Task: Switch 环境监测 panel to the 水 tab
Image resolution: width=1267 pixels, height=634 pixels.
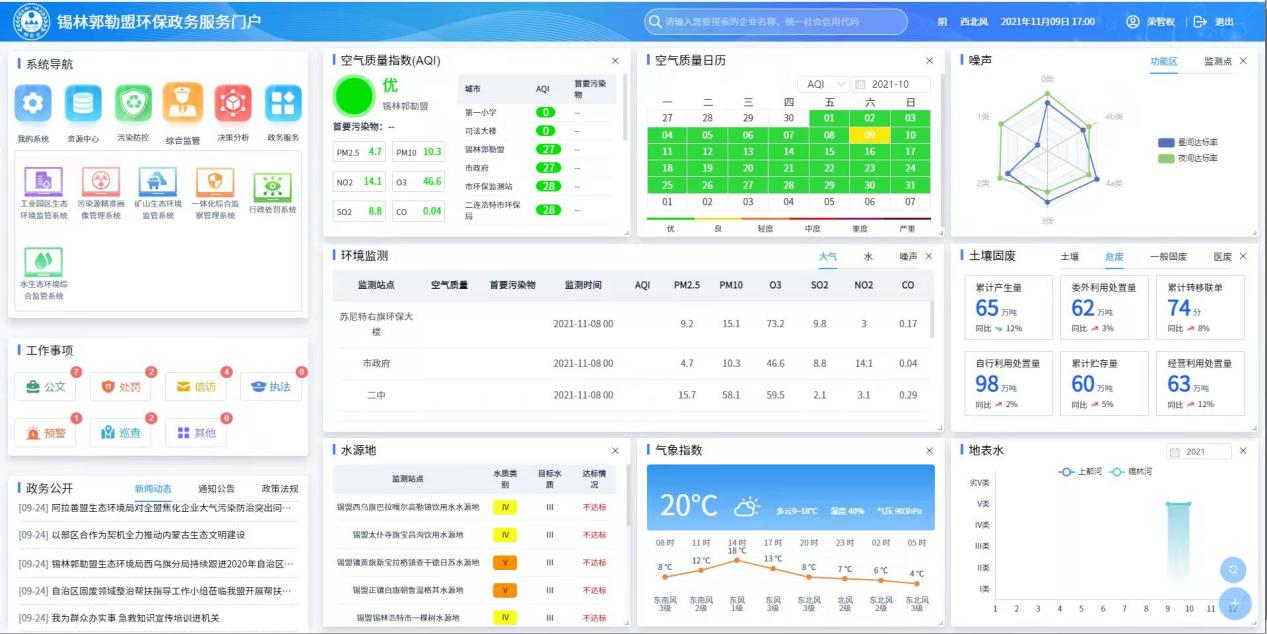Action: 868,257
